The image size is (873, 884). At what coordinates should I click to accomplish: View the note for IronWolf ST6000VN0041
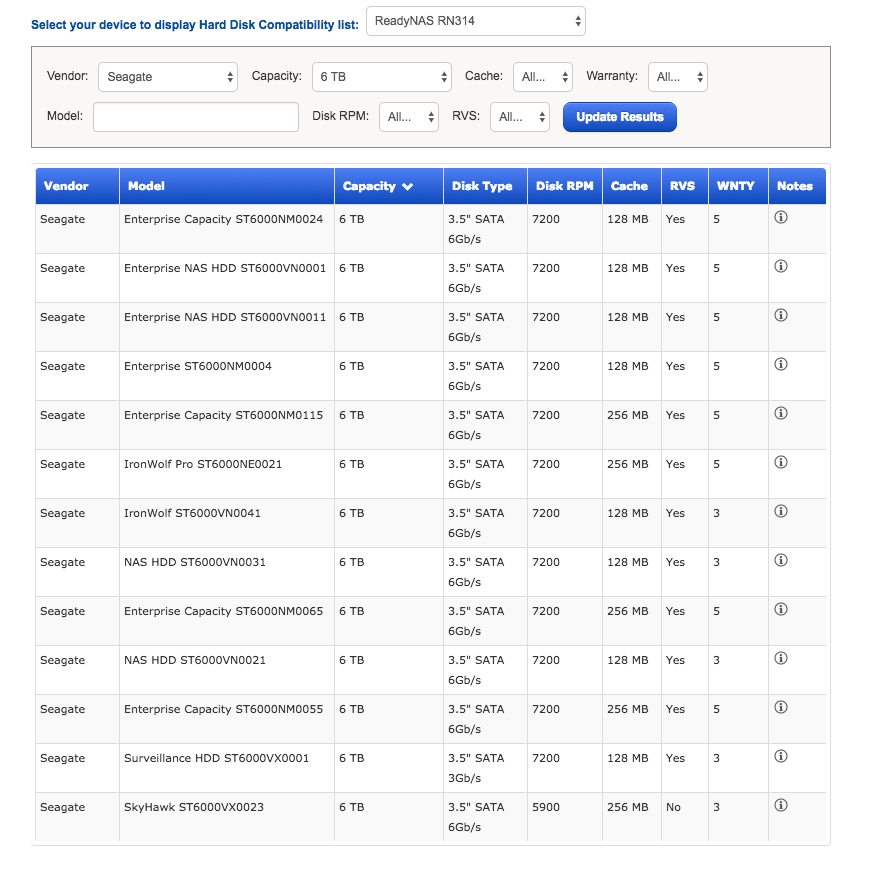click(x=781, y=511)
